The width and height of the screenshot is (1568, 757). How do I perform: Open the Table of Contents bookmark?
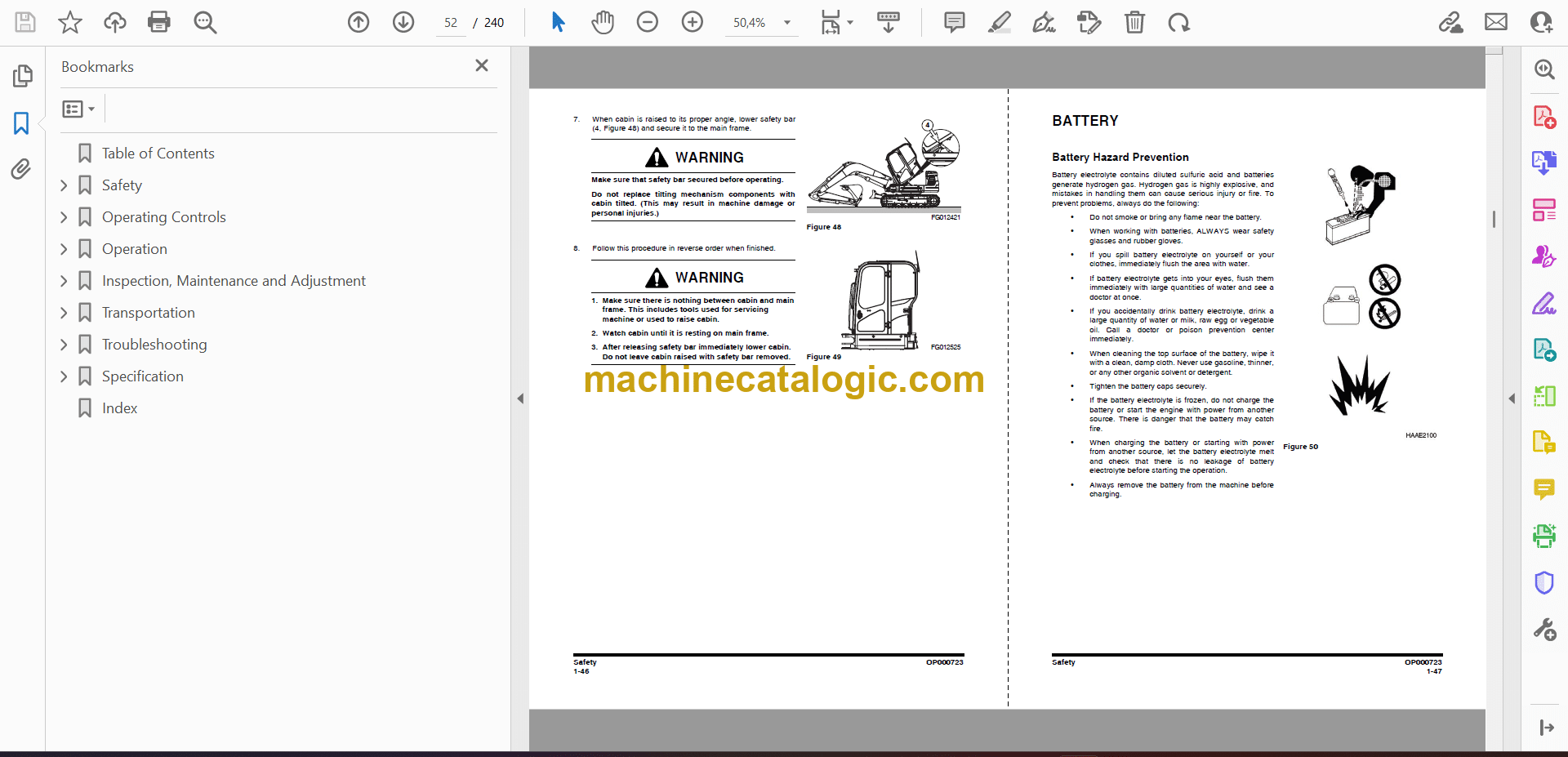pyautogui.click(x=158, y=154)
